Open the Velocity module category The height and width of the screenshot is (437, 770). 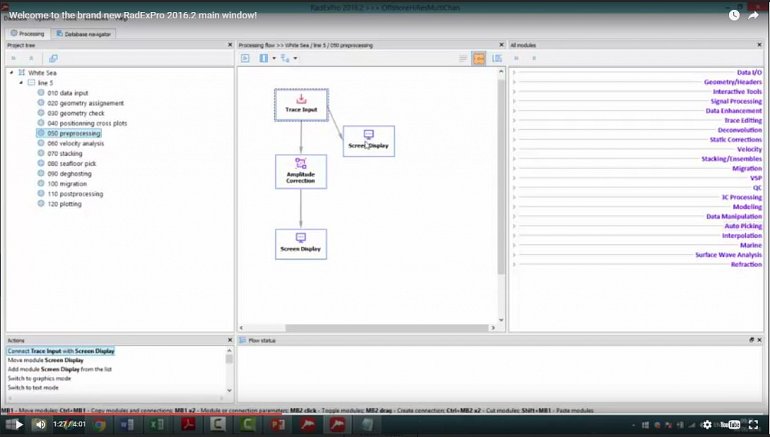tap(749, 149)
